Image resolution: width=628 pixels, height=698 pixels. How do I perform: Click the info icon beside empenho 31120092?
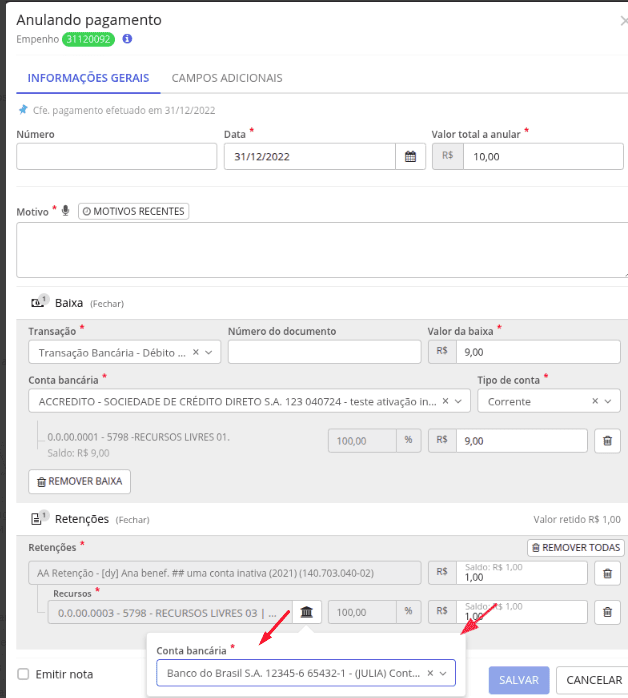pyautogui.click(x=127, y=39)
